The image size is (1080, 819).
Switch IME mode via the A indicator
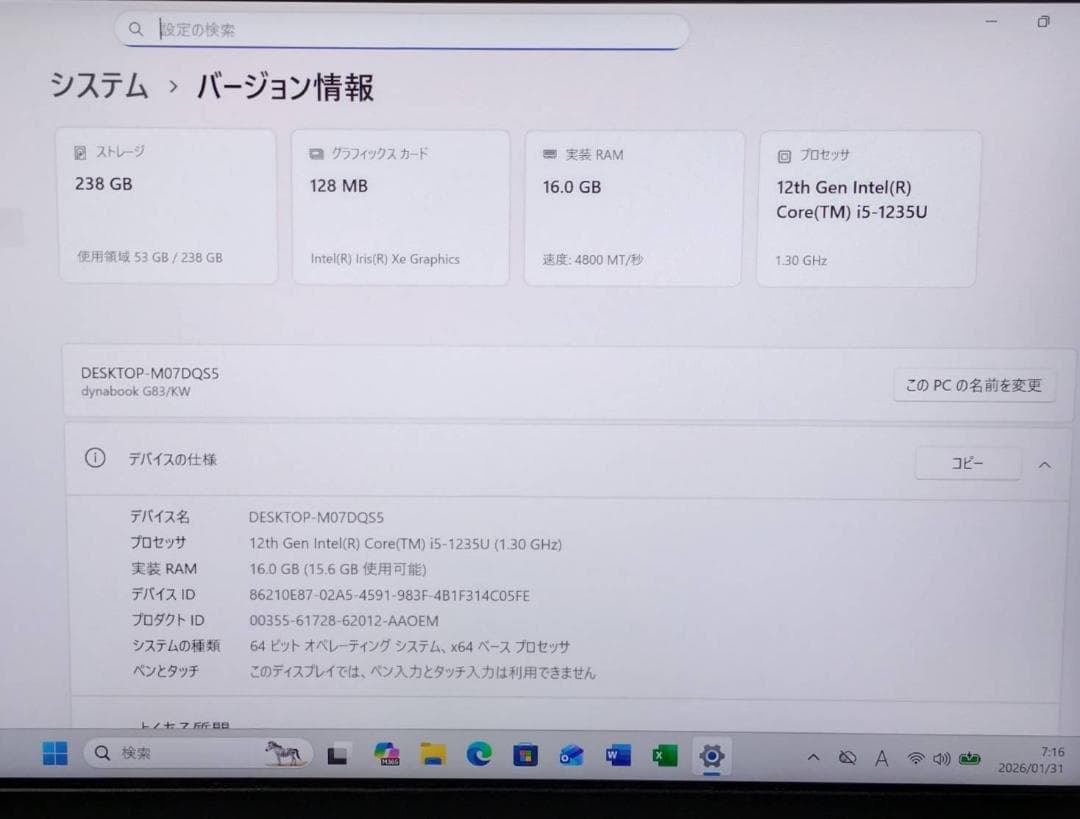882,759
